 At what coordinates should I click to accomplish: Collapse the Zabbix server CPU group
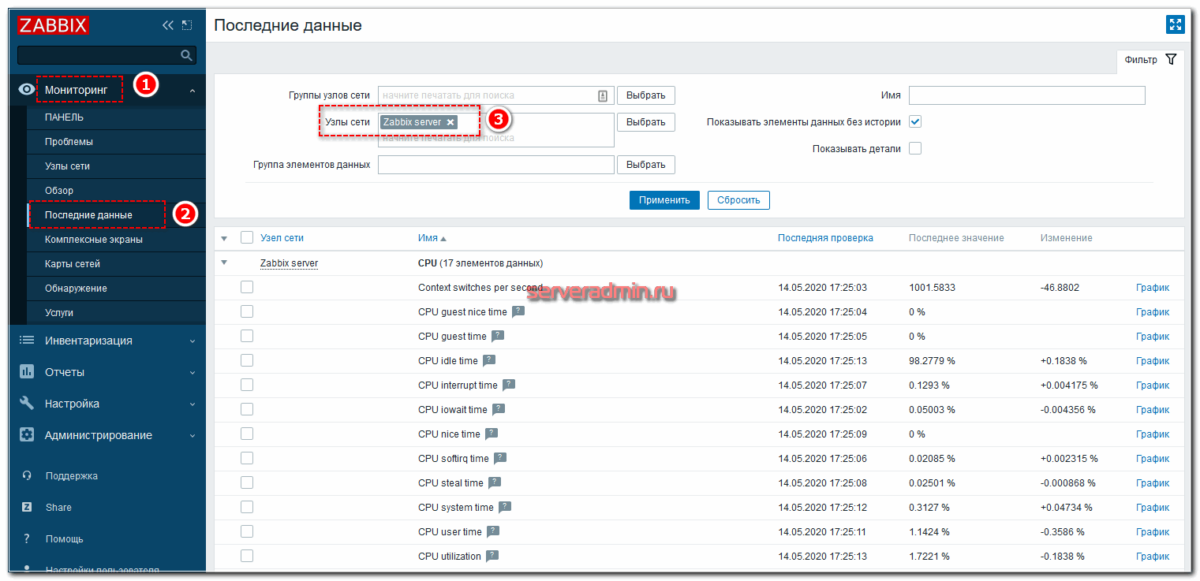coord(224,263)
